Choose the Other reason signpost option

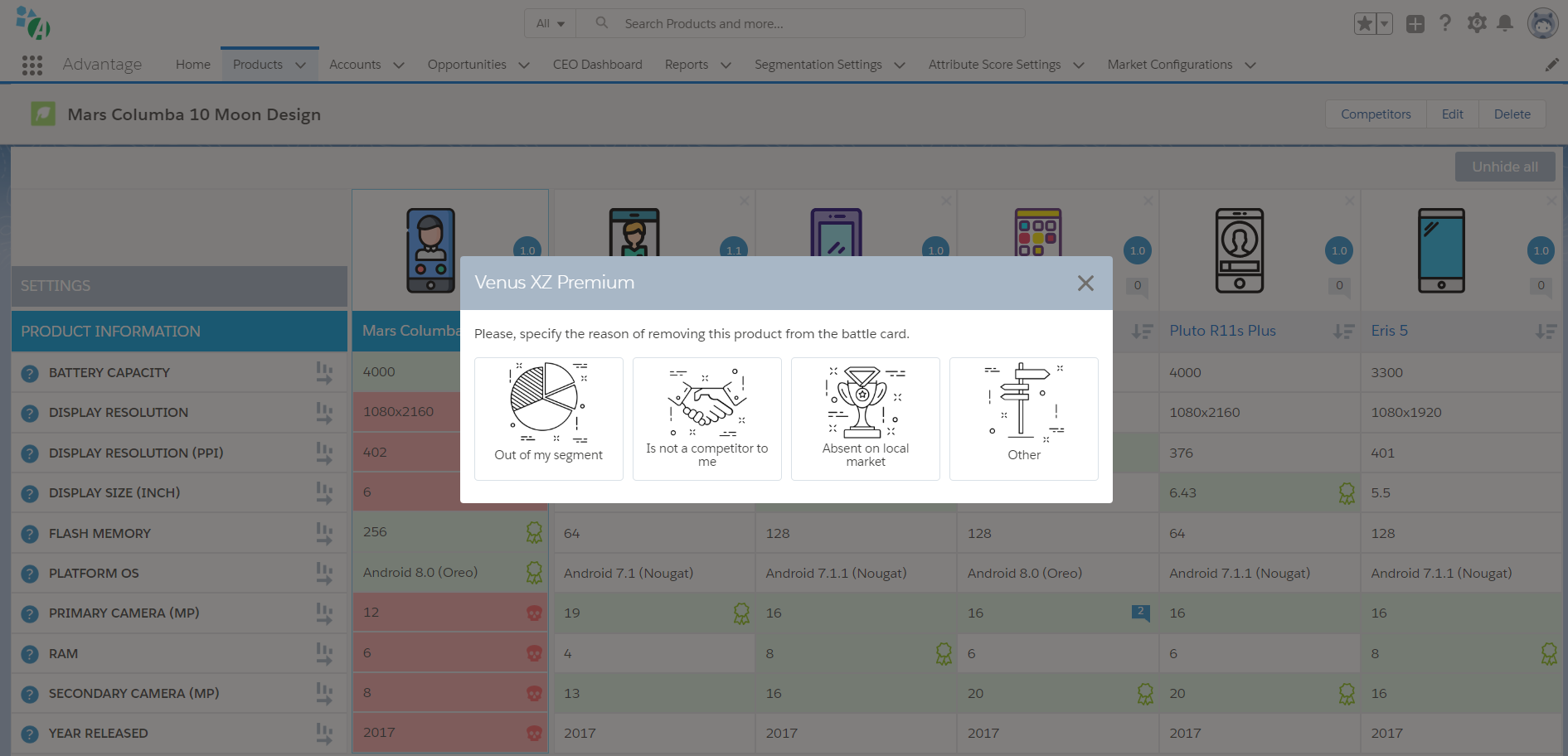click(1023, 419)
